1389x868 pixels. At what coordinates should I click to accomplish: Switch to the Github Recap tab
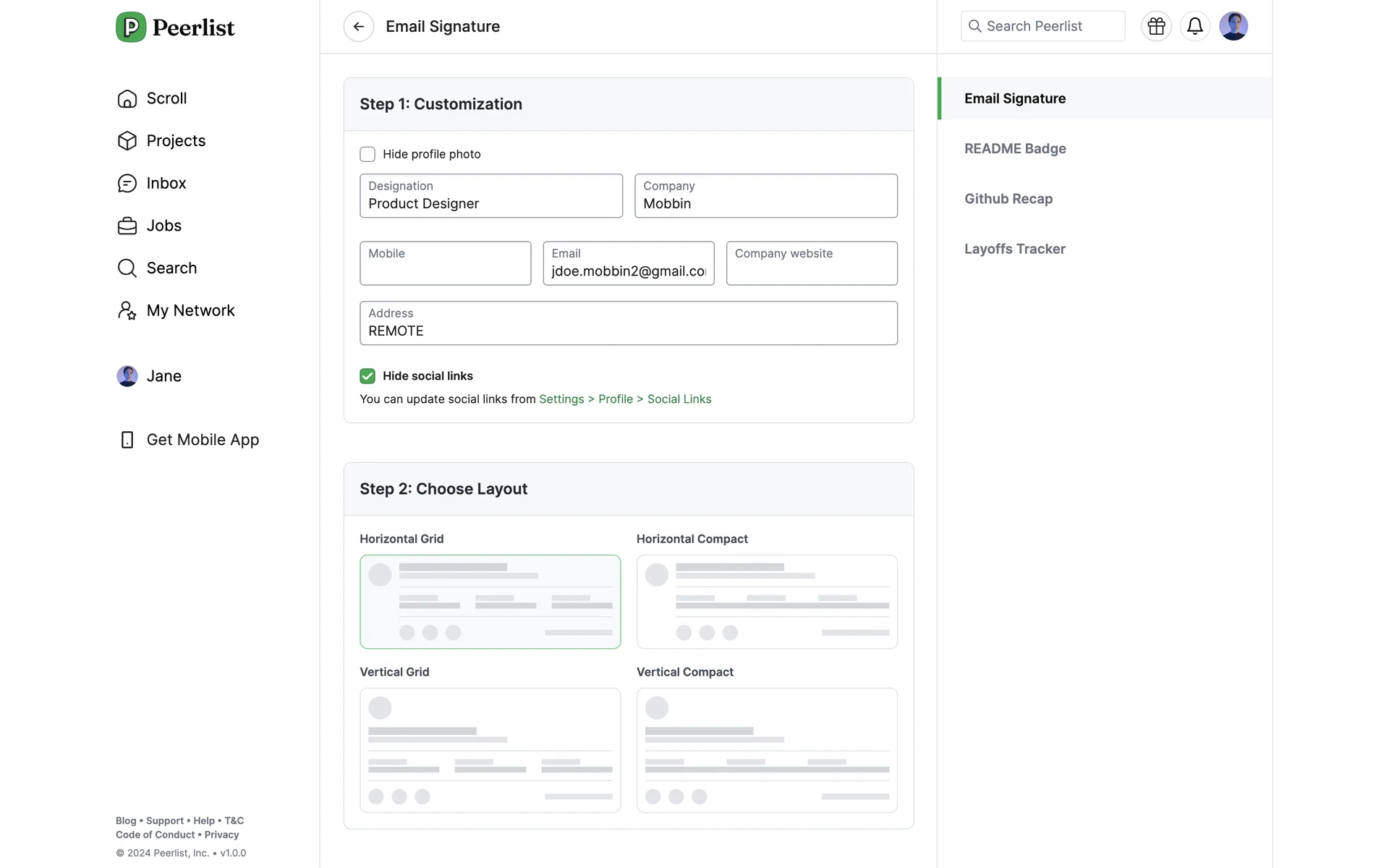pos(1008,199)
